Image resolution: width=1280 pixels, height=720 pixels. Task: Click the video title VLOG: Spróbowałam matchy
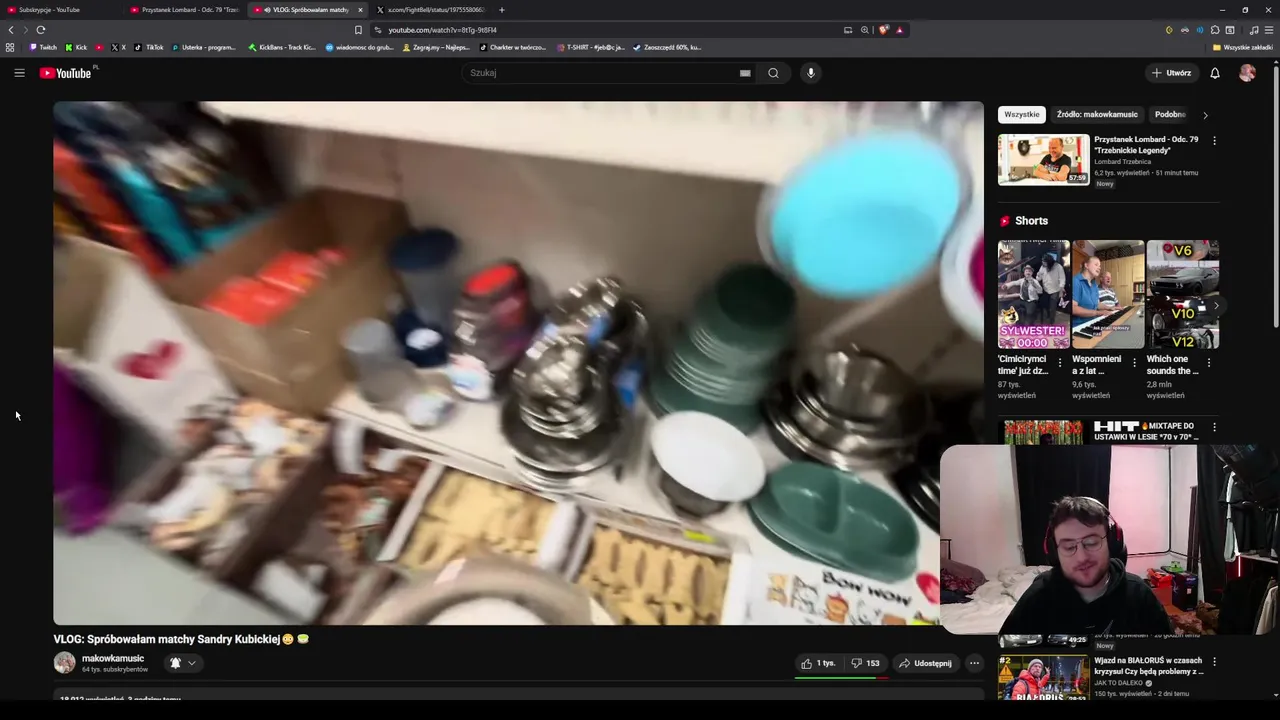pos(181,639)
